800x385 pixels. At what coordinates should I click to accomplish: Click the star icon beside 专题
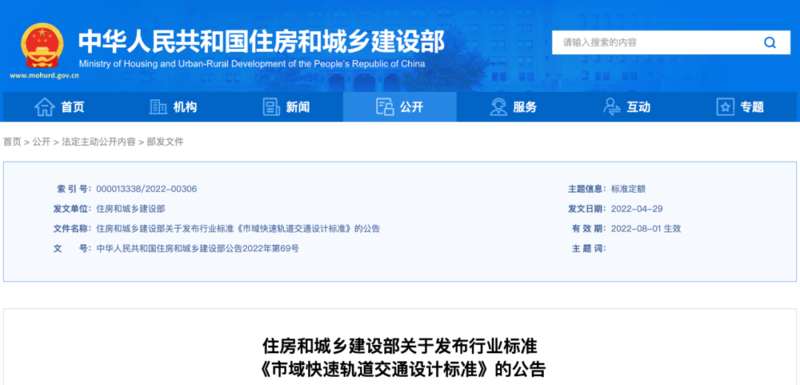pyautogui.click(x=725, y=107)
